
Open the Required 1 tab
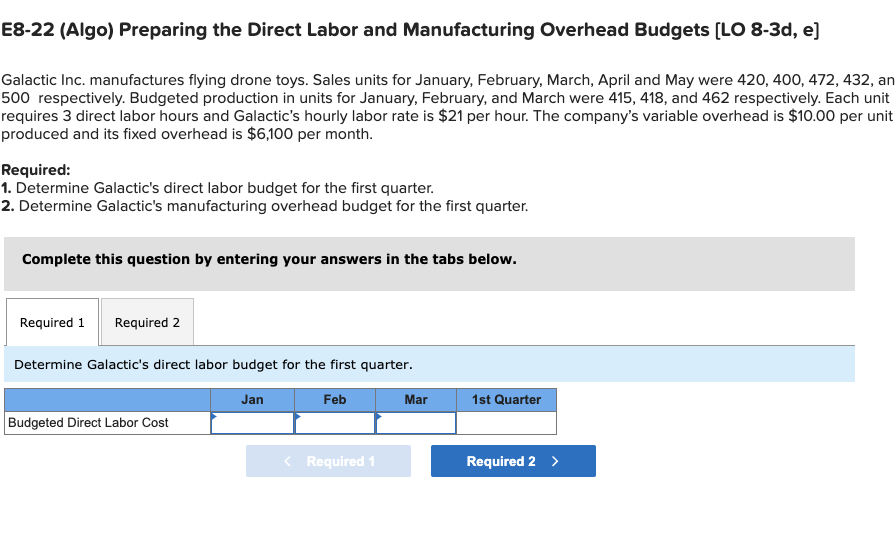[52, 322]
